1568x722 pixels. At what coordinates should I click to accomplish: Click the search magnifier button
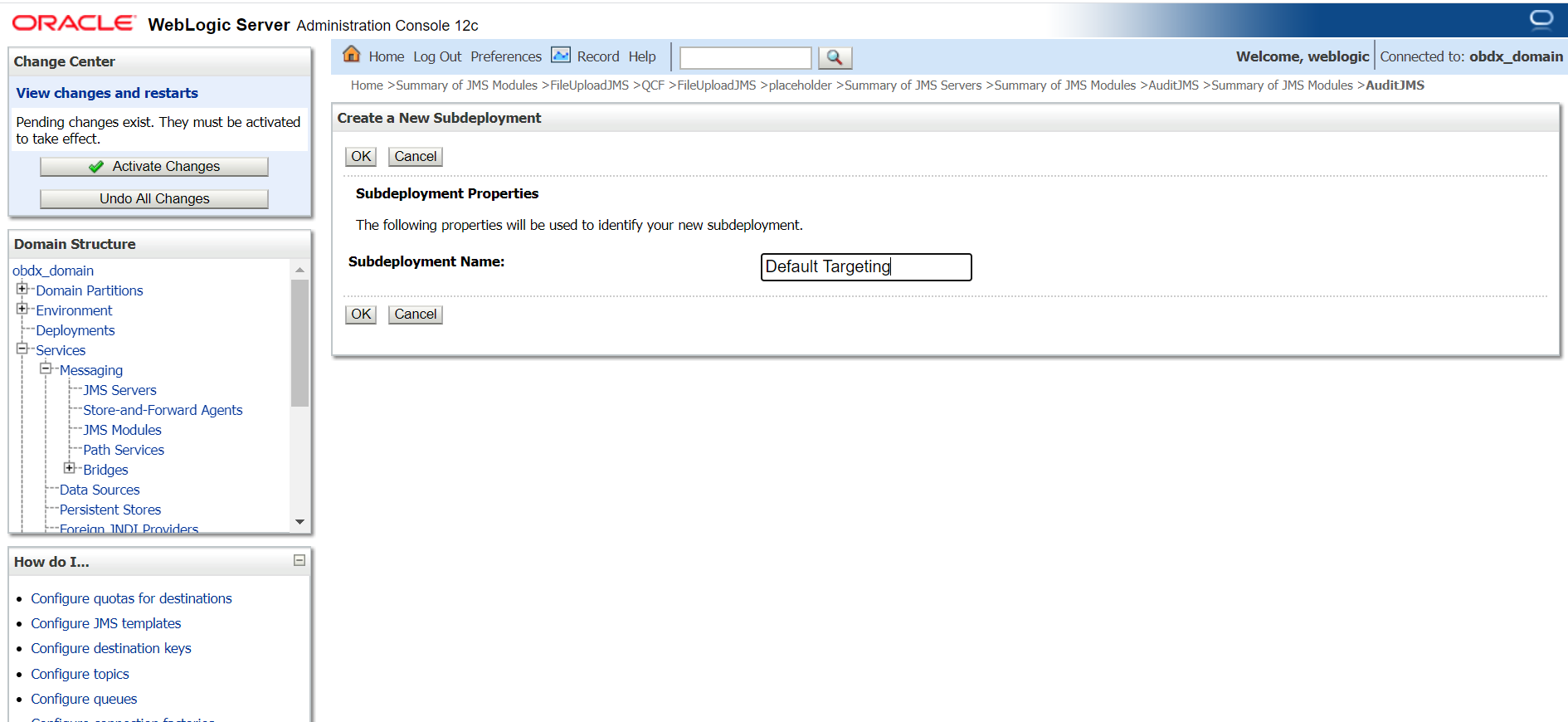[835, 57]
